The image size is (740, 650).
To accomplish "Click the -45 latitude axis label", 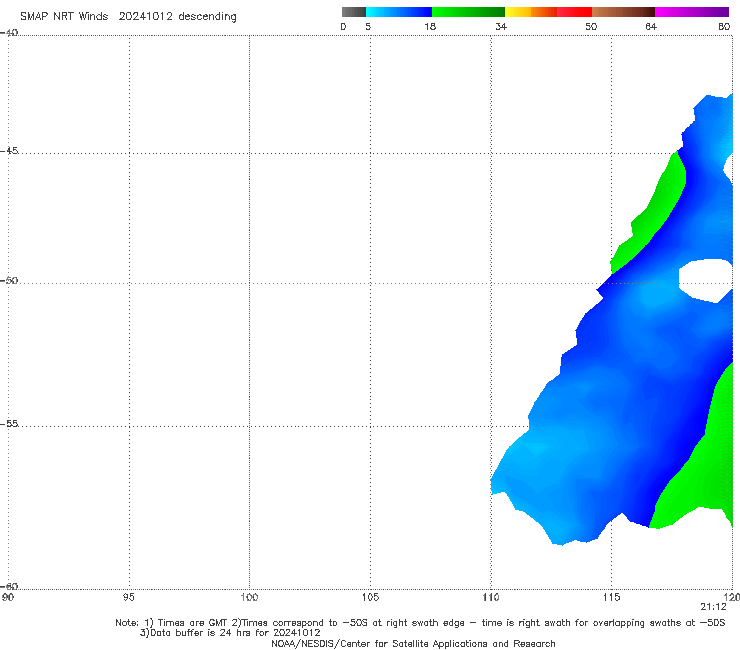I will pyautogui.click(x=9, y=151).
